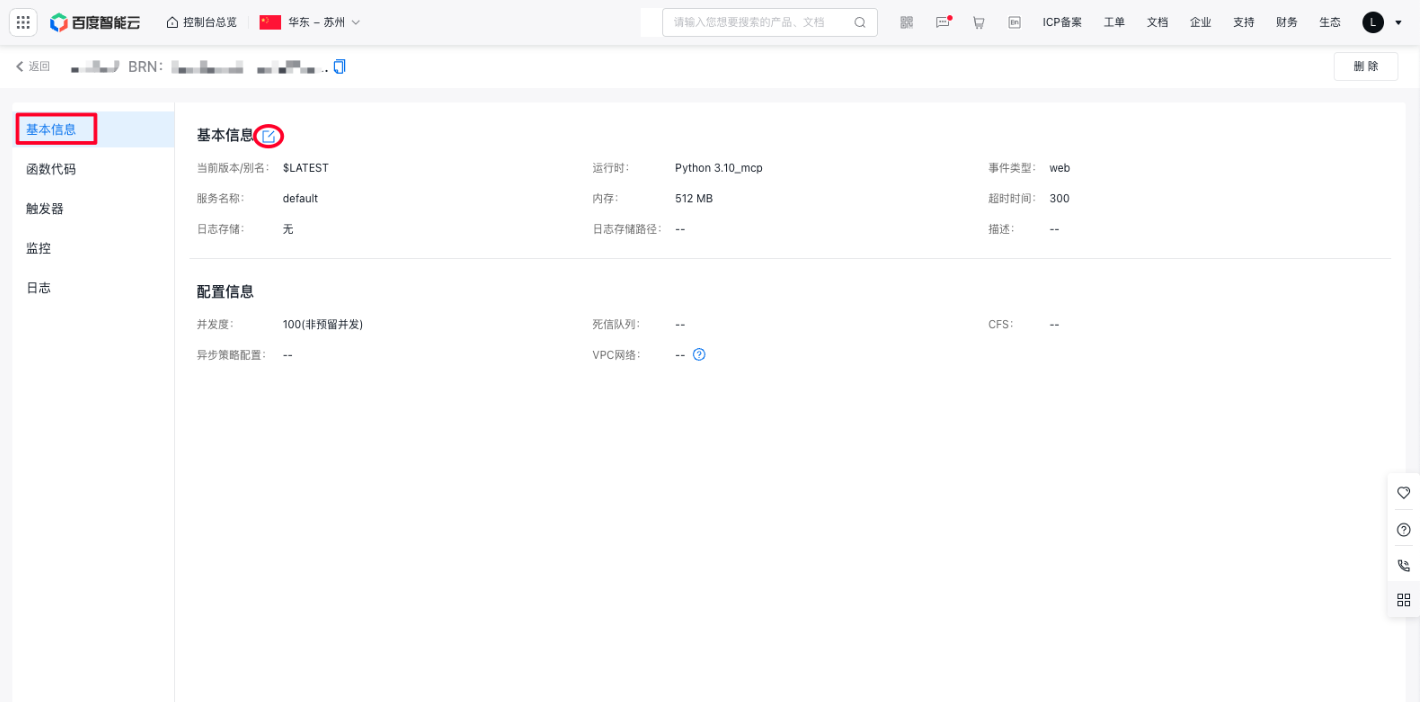Screen dimensions: 1420x702
Task: Click the 当前版本/别名 label
Action: [233, 168]
